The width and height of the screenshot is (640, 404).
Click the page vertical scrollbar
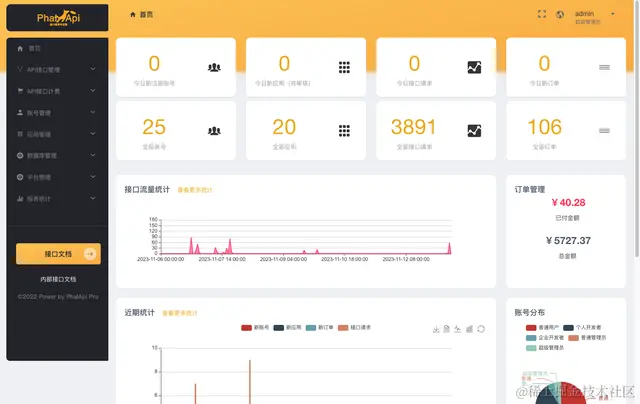pyautogui.click(x=637, y=129)
